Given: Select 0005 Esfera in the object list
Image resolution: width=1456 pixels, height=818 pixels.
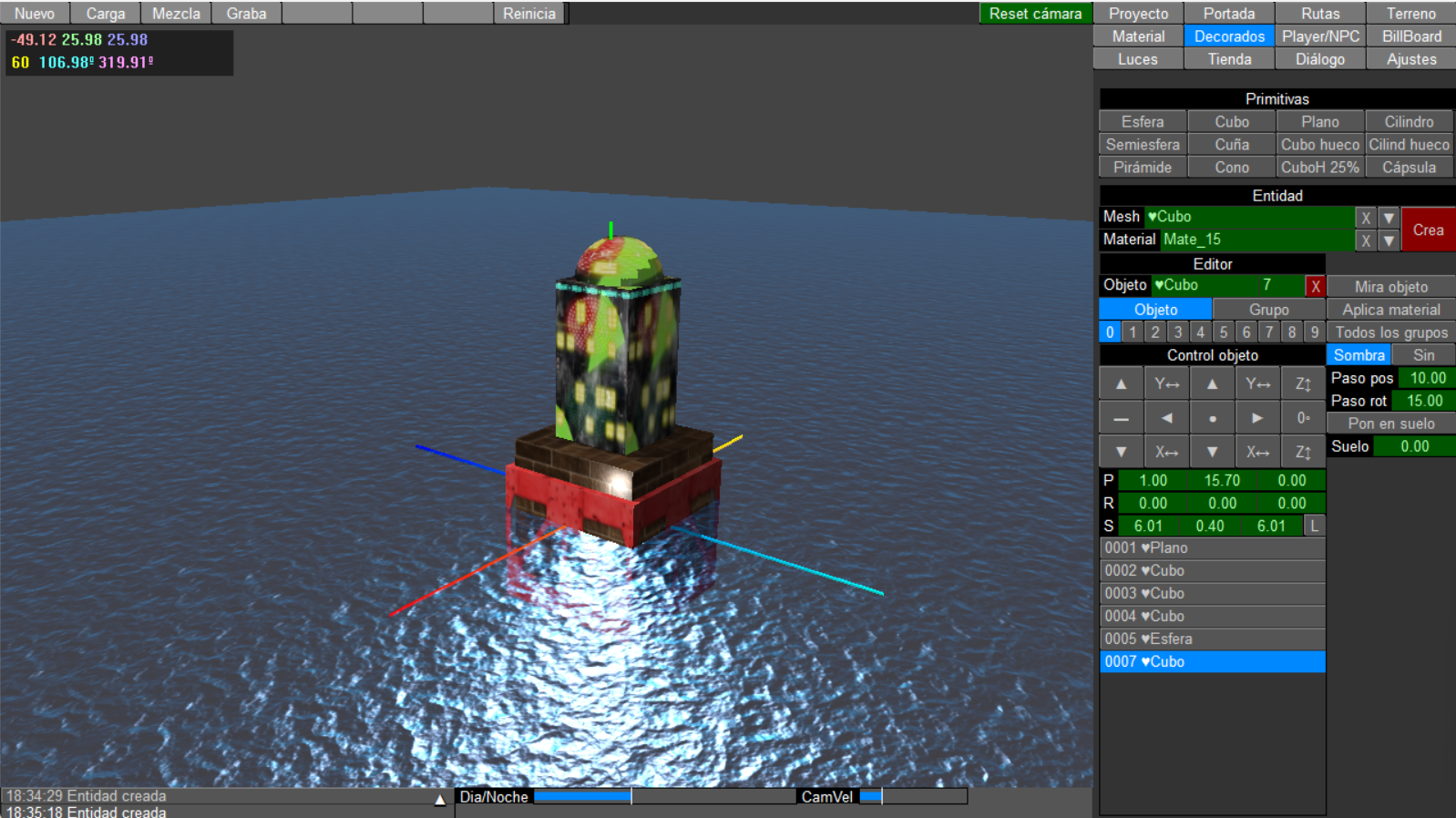Looking at the screenshot, I should click(x=1212, y=639).
